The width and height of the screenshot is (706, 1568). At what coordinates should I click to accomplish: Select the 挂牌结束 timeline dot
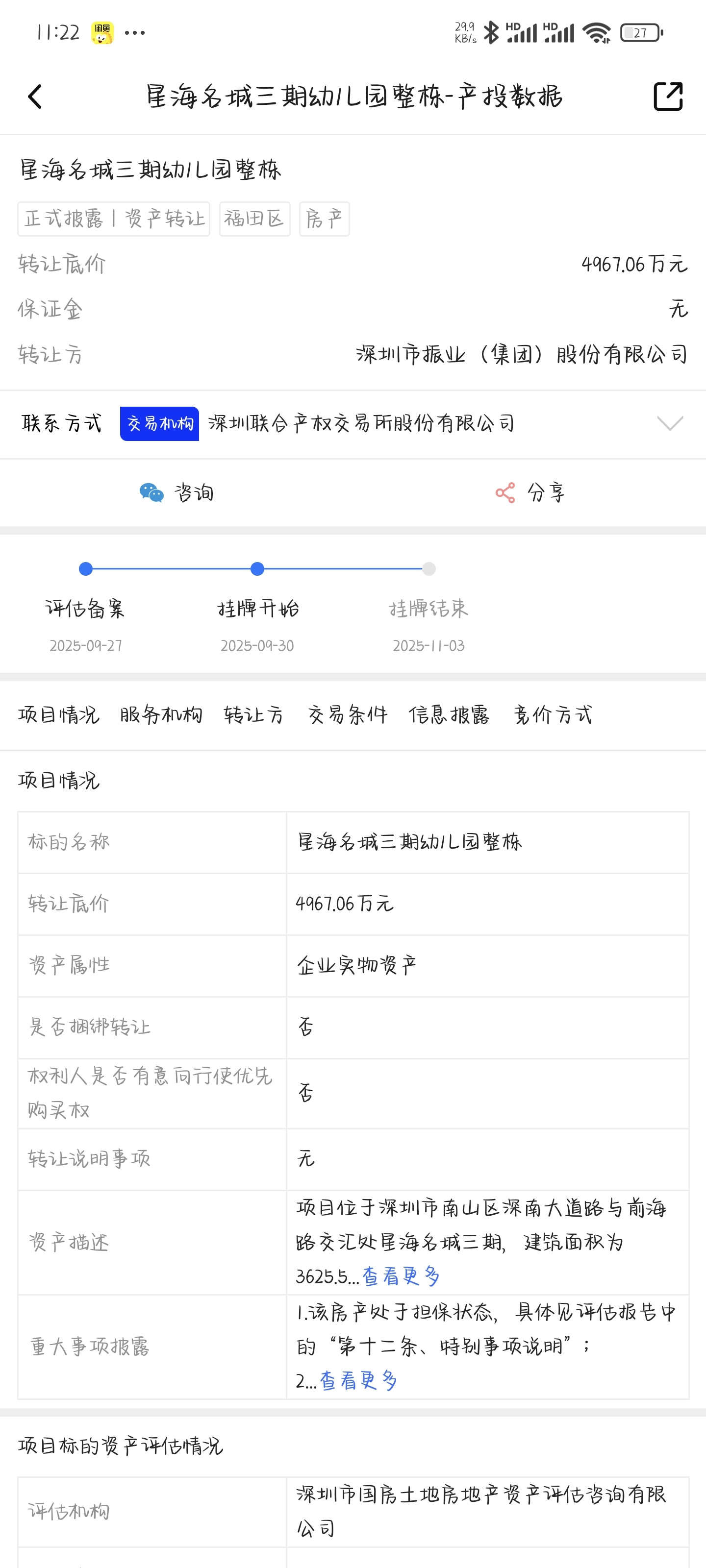(429, 568)
